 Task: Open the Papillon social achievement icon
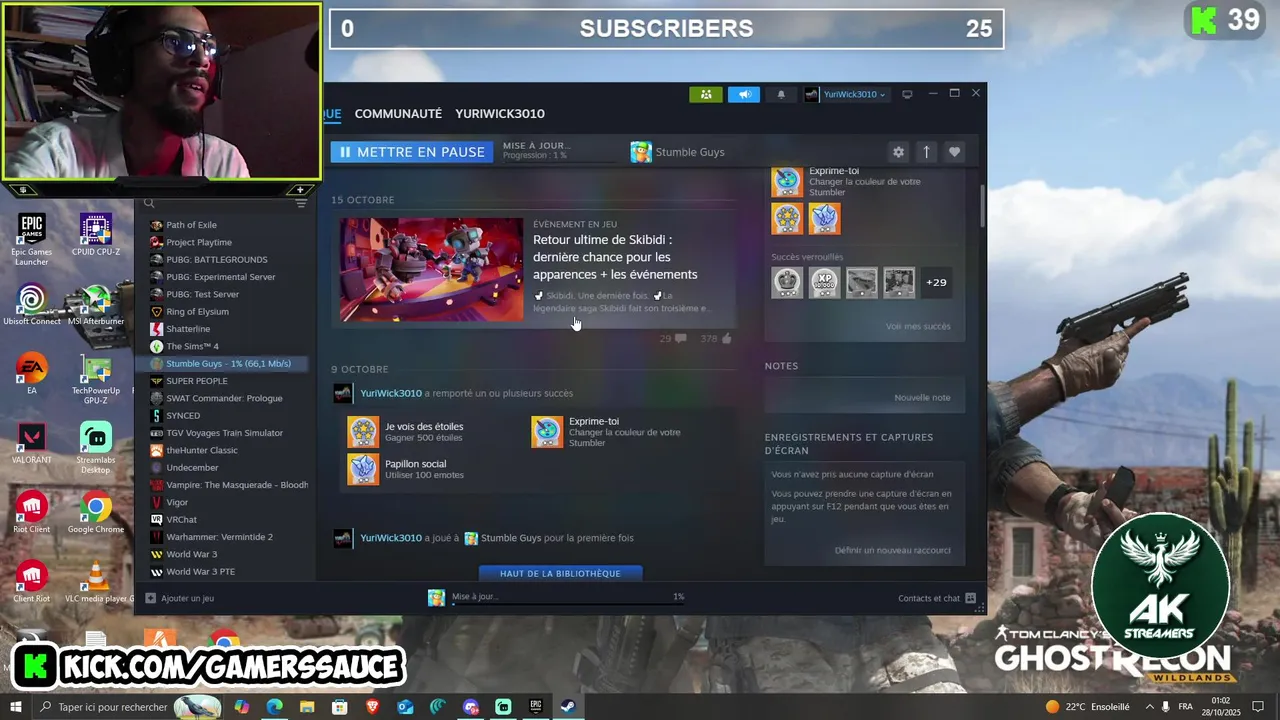click(x=363, y=469)
